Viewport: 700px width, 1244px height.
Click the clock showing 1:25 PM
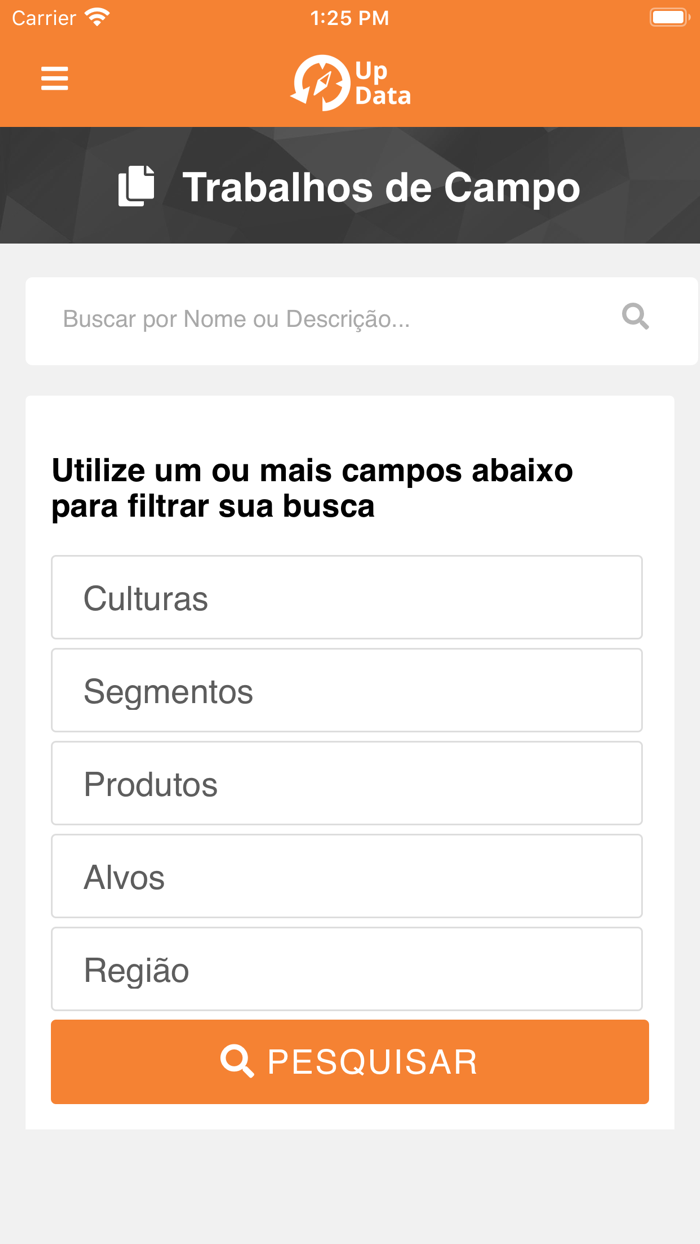coord(350,16)
